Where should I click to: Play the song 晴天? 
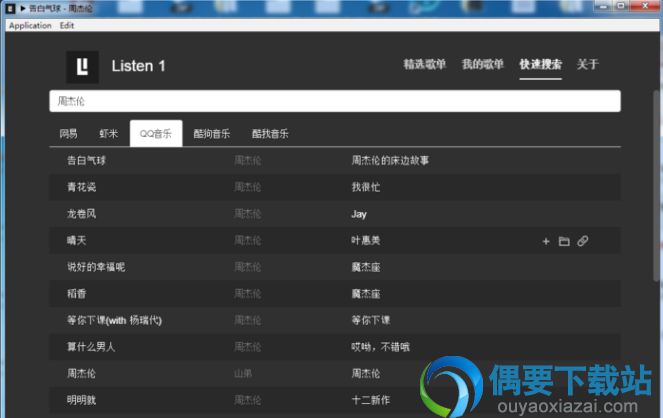[x=77, y=240]
